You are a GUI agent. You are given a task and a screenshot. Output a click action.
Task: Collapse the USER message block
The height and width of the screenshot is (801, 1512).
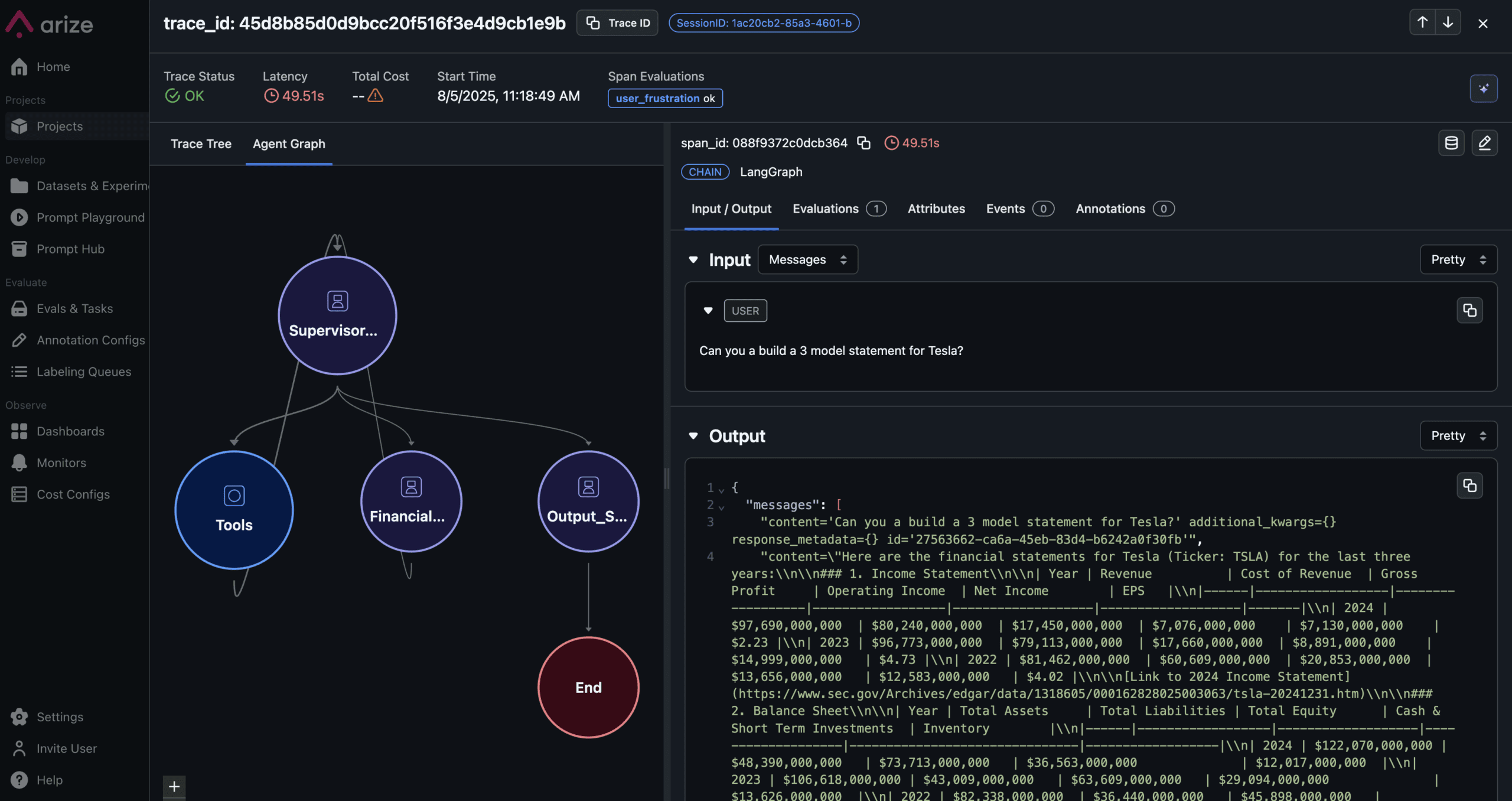pyautogui.click(x=708, y=311)
